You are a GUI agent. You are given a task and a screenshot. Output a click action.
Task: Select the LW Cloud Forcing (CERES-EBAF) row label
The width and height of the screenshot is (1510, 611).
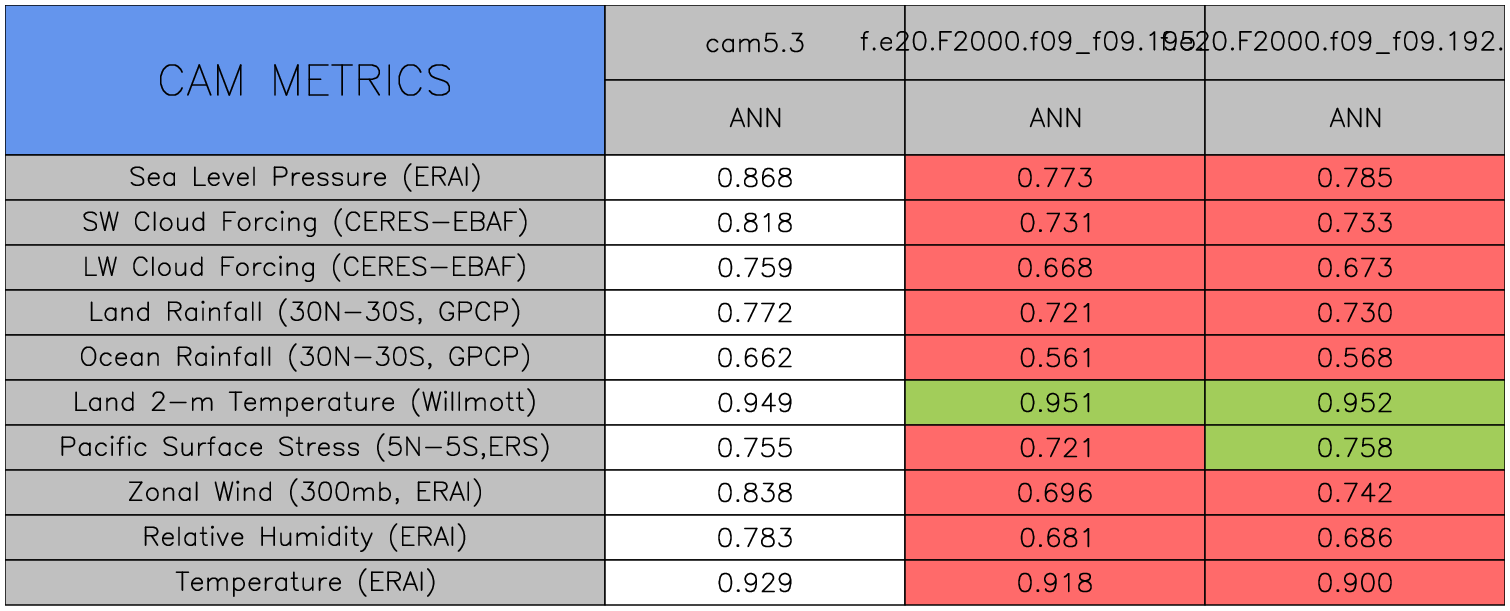click(305, 268)
